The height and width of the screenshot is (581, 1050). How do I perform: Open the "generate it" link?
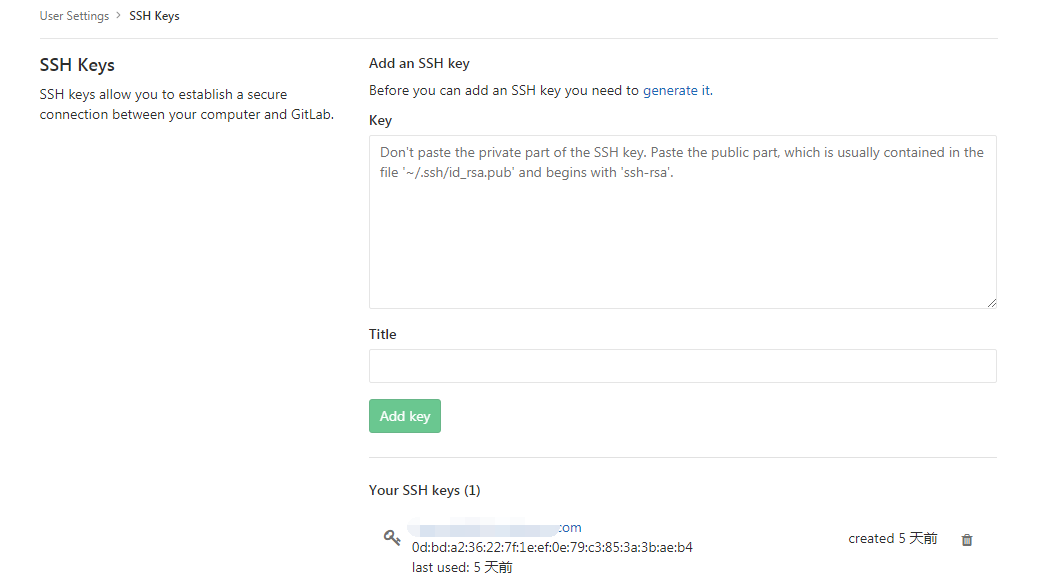pos(677,89)
